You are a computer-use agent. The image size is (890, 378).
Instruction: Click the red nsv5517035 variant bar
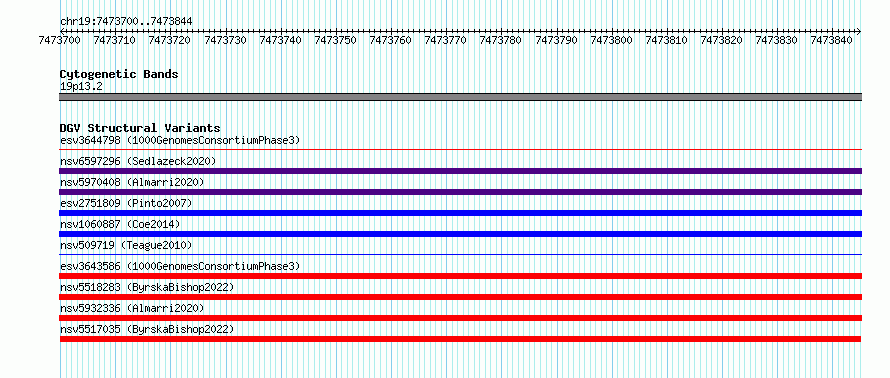pyautogui.click(x=460, y=339)
